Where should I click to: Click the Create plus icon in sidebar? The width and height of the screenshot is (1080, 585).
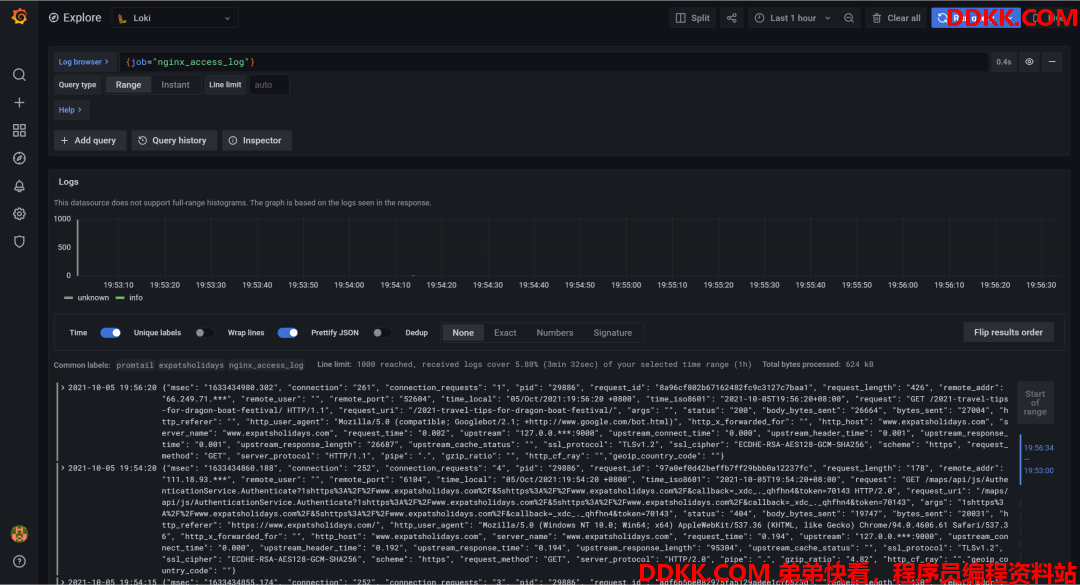(x=19, y=103)
